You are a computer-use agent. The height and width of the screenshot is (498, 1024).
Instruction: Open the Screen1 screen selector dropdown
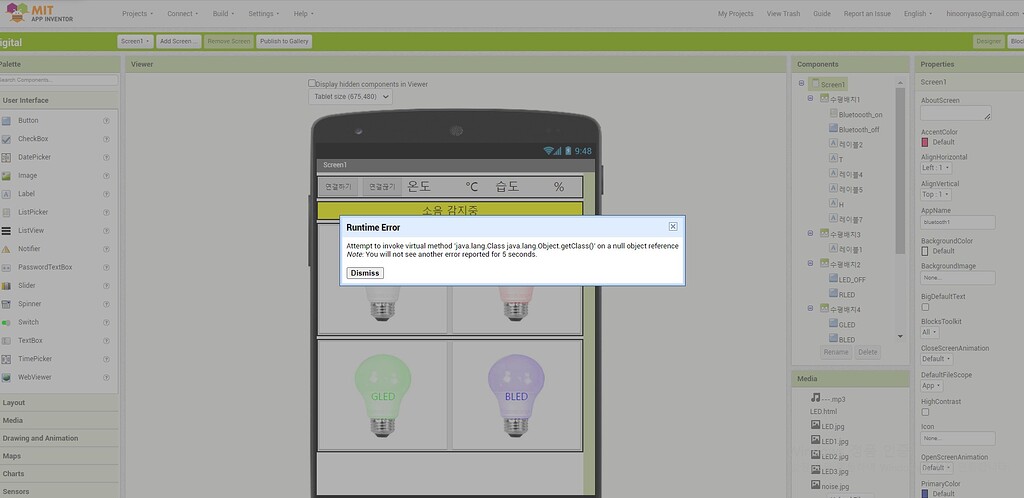135,41
